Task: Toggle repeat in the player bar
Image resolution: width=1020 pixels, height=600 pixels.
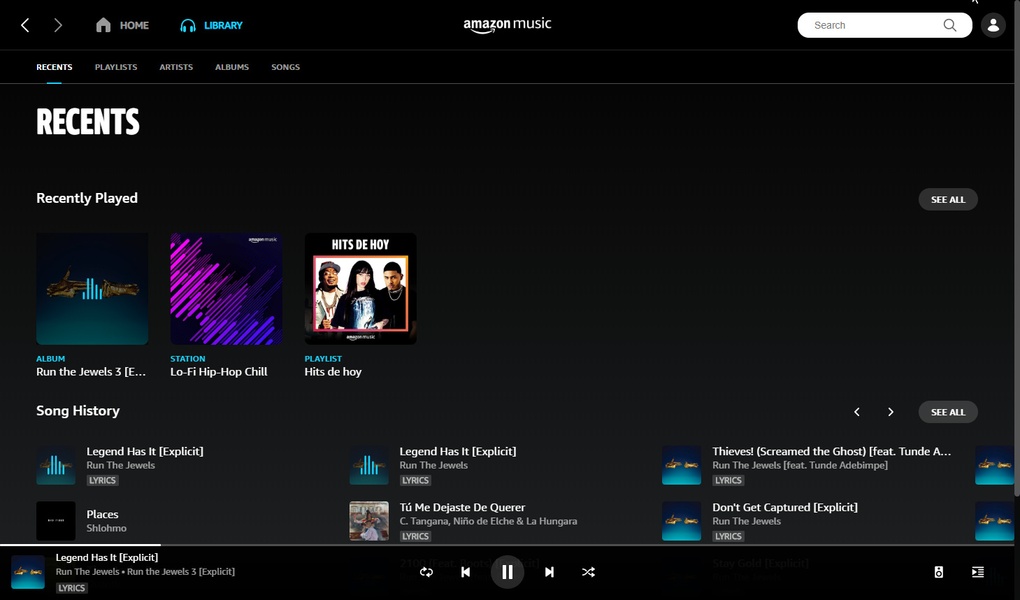Action: (x=426, y=572)
